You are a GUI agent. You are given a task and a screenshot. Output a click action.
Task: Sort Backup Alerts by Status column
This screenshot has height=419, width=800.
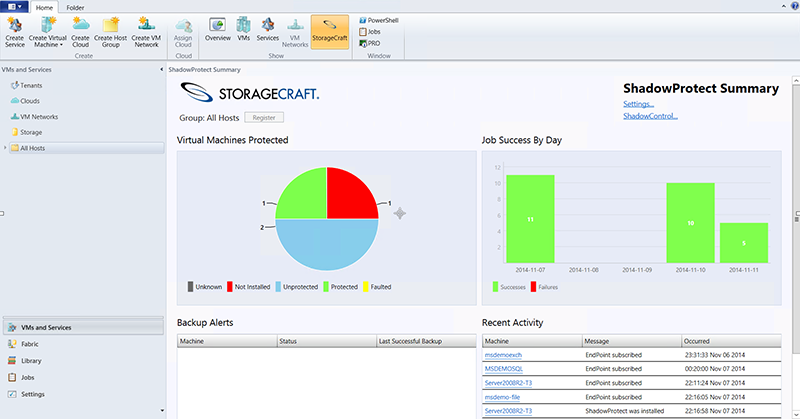(327, 341)
